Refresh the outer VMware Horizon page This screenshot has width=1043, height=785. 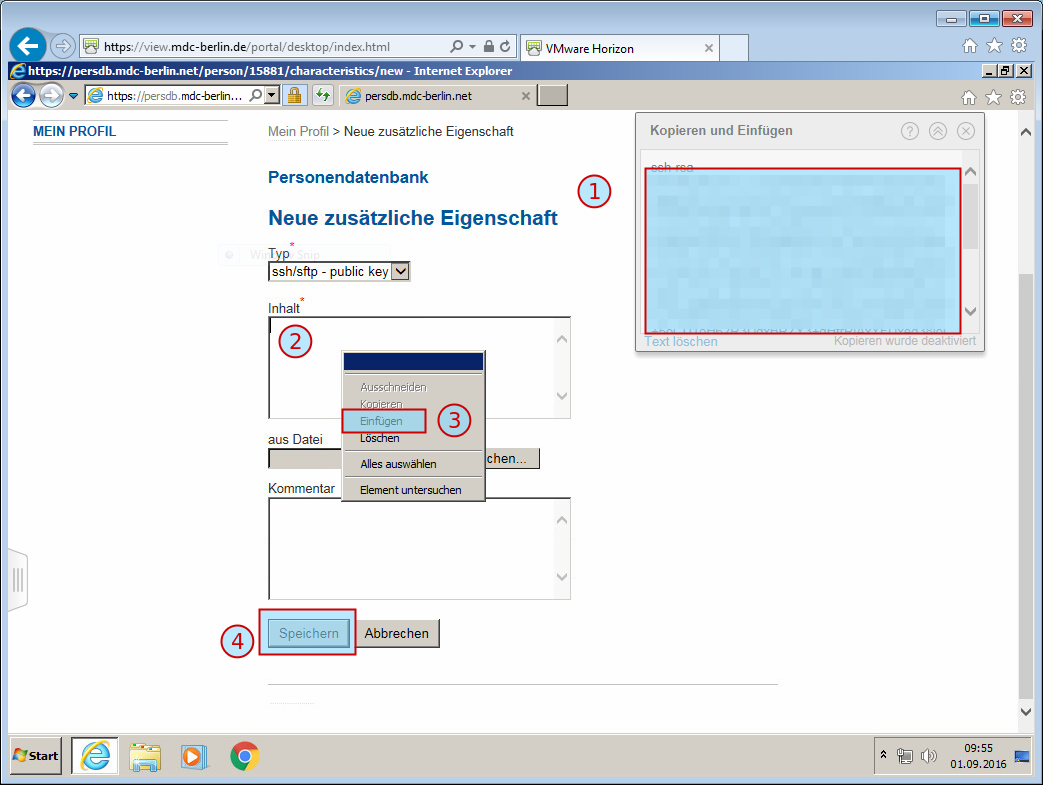pos(506,47)
